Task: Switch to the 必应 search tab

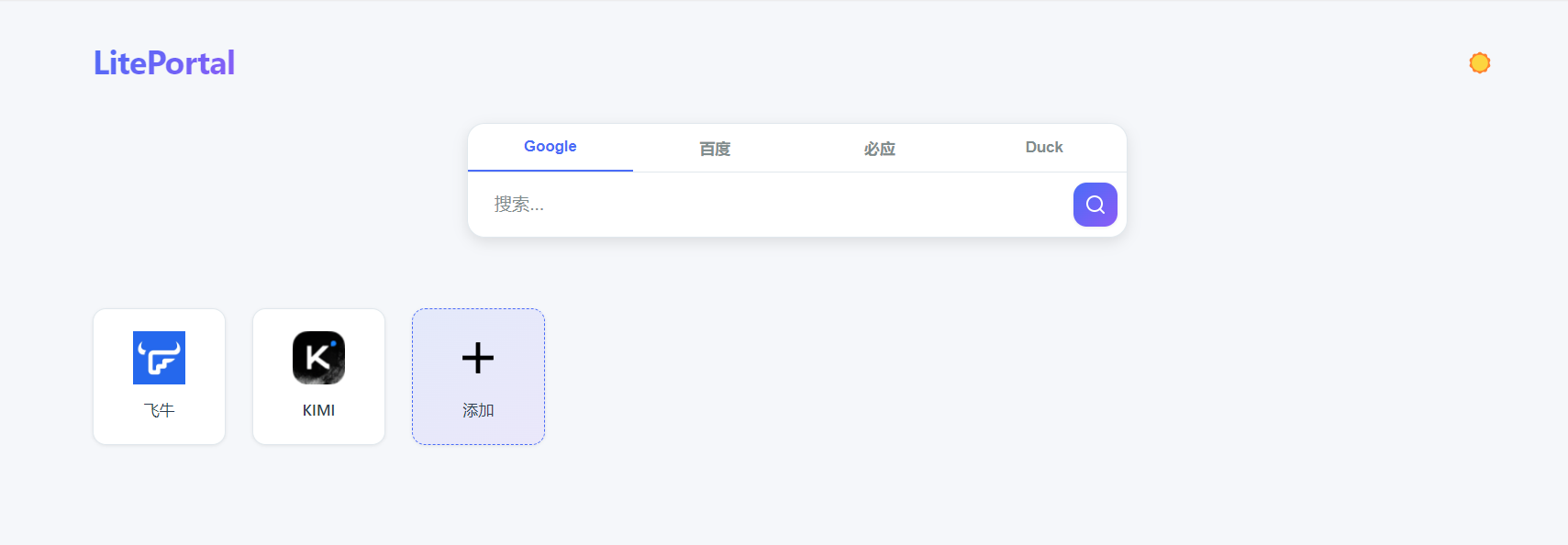Action: click(x=879, y=148)
